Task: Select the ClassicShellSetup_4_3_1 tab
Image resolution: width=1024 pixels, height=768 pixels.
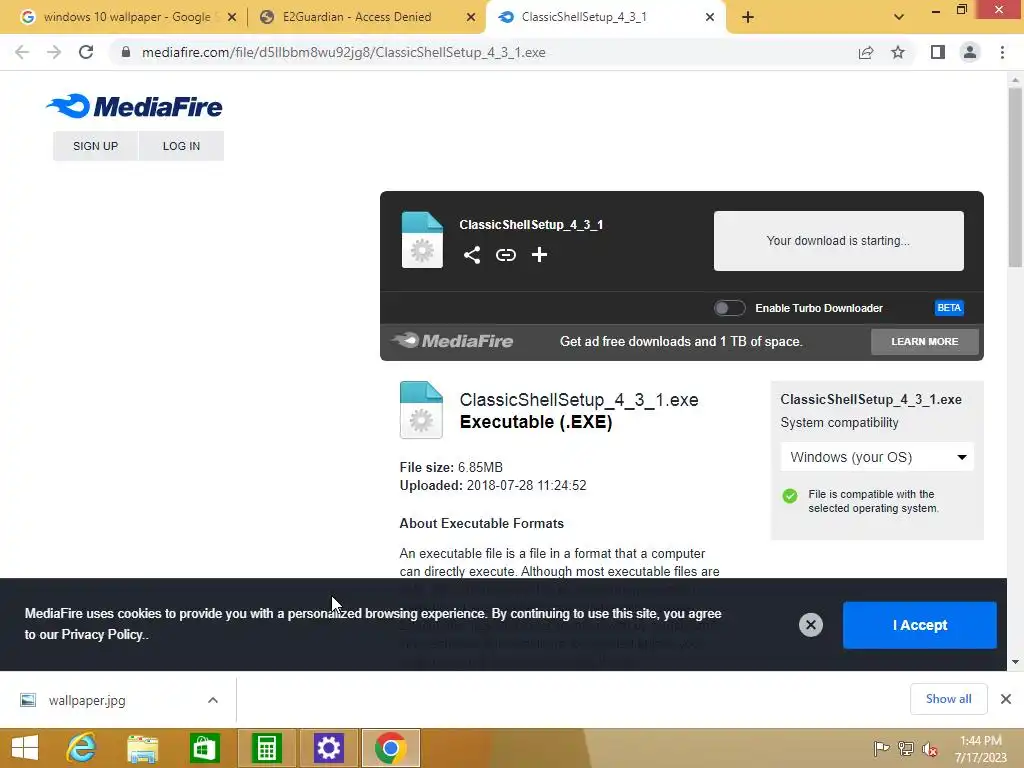Action: coord(606,17)
